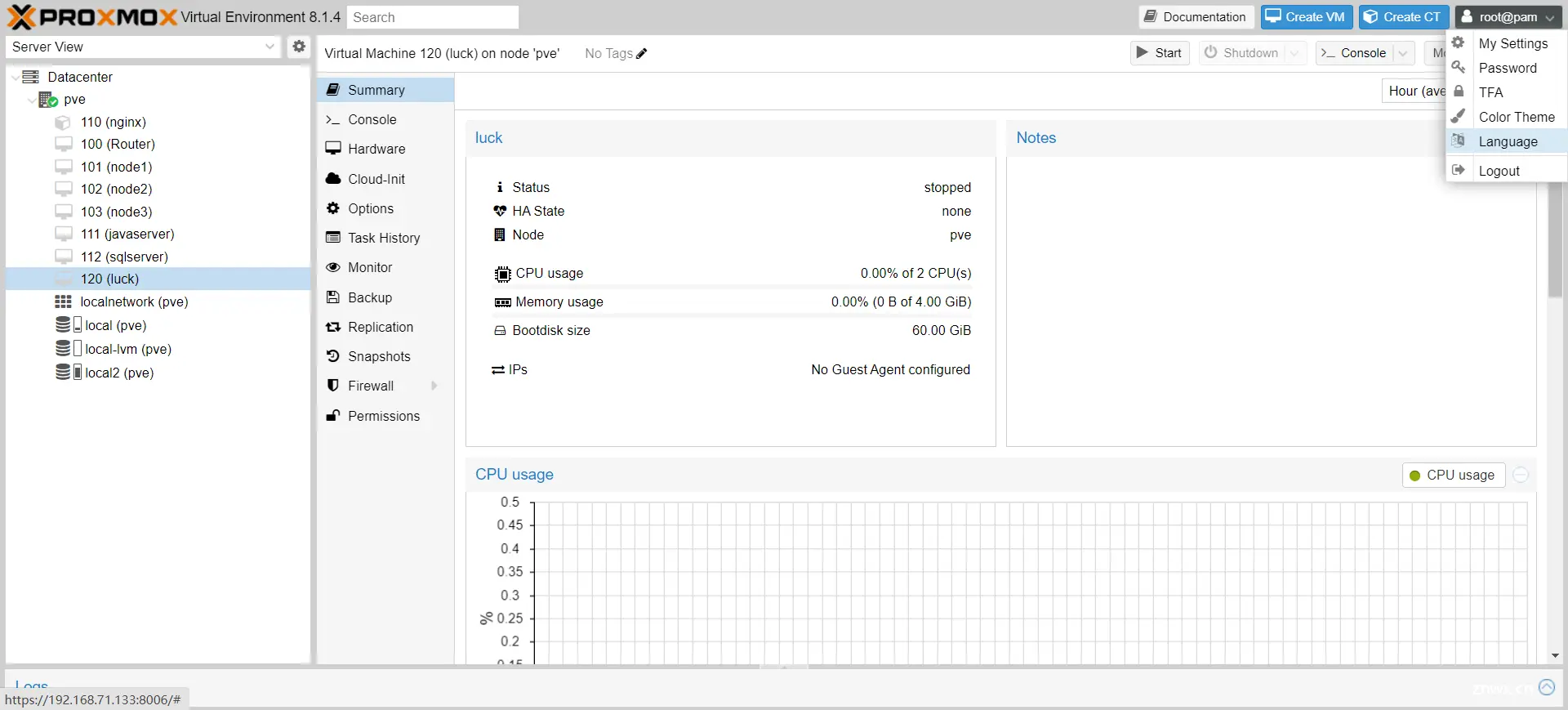Click the pve node icon
Image resolution: width=1568 pixels, height=710 pixels.
pos(48,100)
